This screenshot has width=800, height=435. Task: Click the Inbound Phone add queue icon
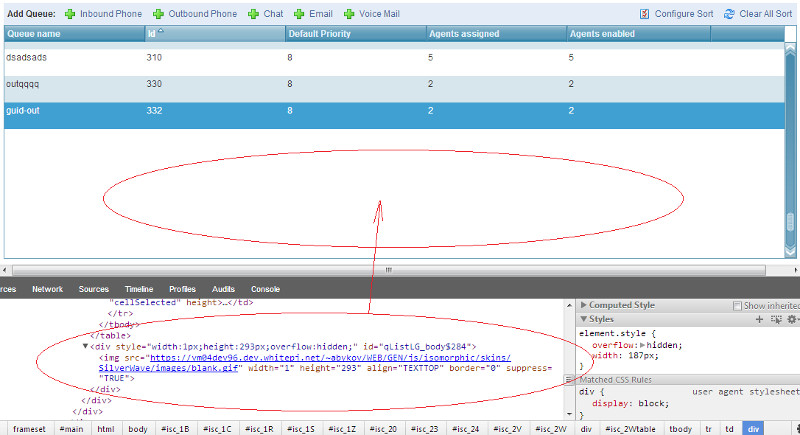point(70,14)
